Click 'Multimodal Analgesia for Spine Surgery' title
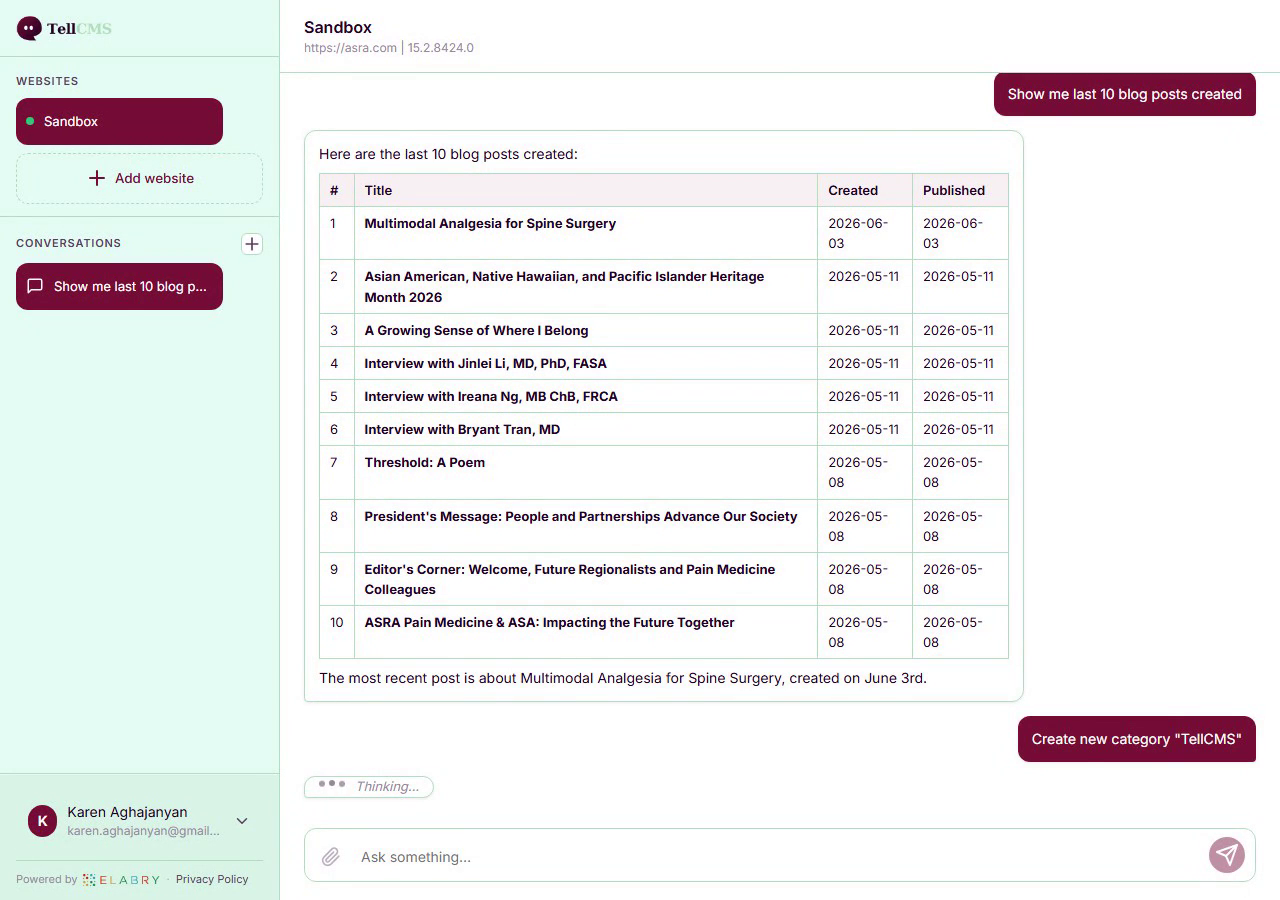Screen dimensions: 1280x900 point(490,223)
